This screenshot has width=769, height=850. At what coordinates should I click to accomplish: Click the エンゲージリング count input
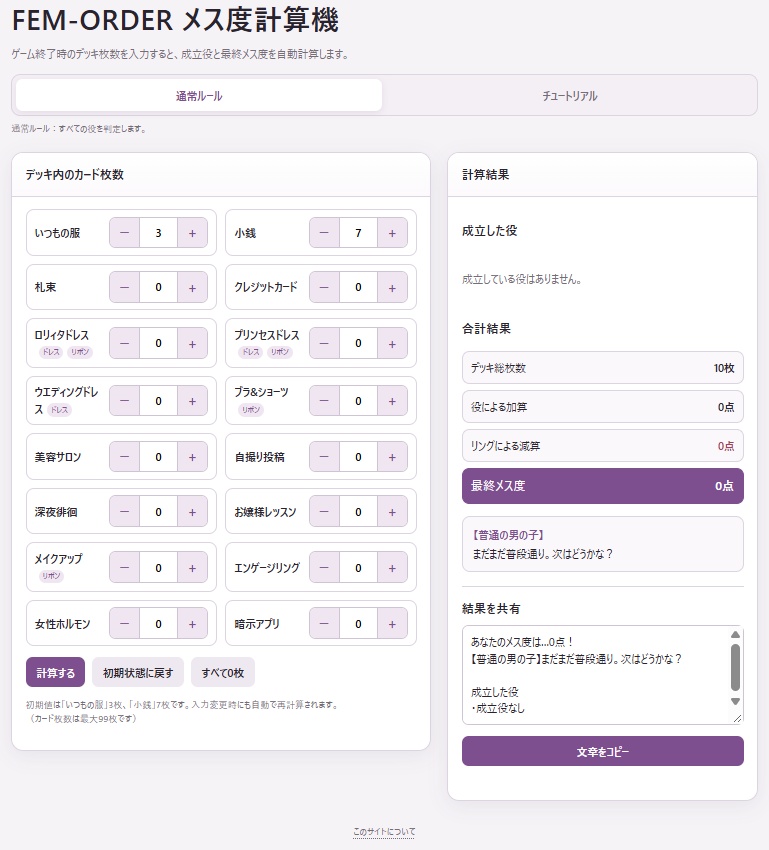pyautogui.click(x=358, y=568)
